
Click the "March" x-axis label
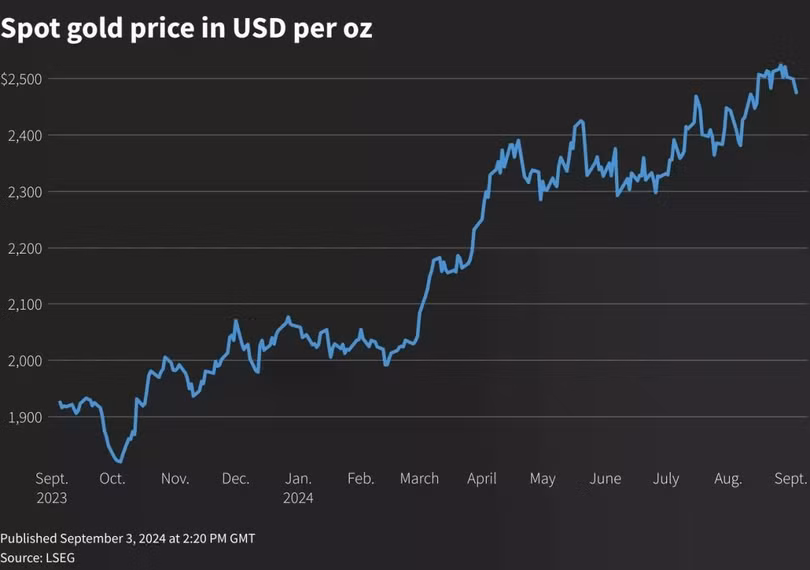pos(419,479)
